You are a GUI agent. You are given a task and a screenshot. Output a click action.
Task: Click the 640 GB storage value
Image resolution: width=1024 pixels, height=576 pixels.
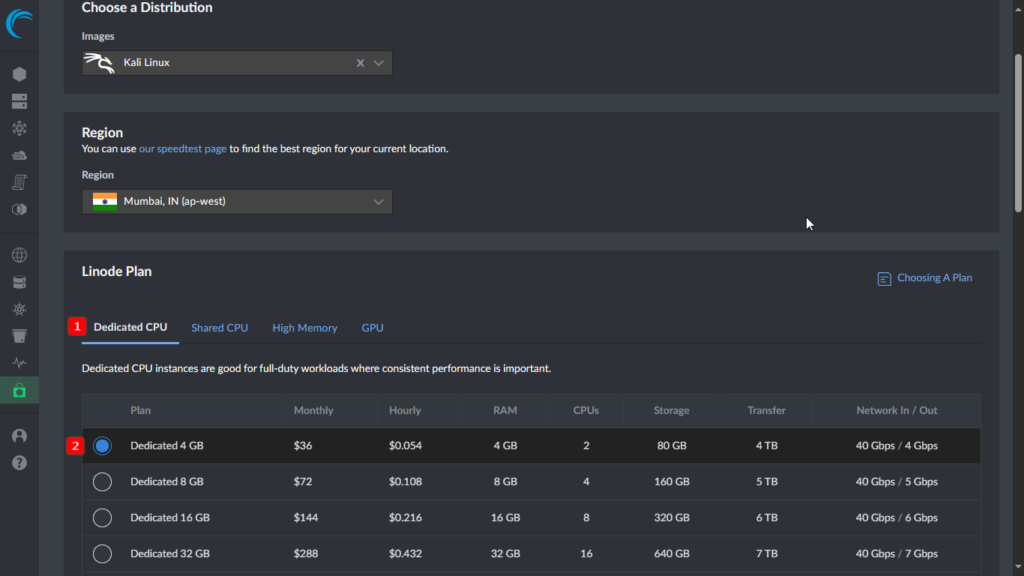pyautogui.click(x=671, y=553)
